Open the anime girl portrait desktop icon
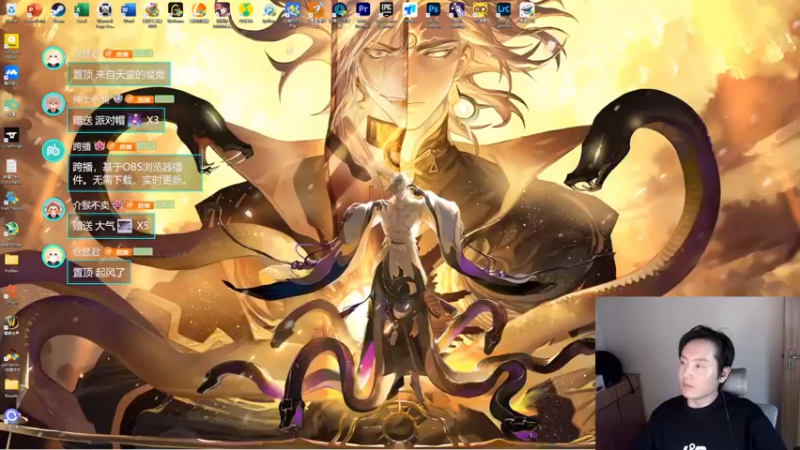The image size is (800, 450). pos(222,10)
